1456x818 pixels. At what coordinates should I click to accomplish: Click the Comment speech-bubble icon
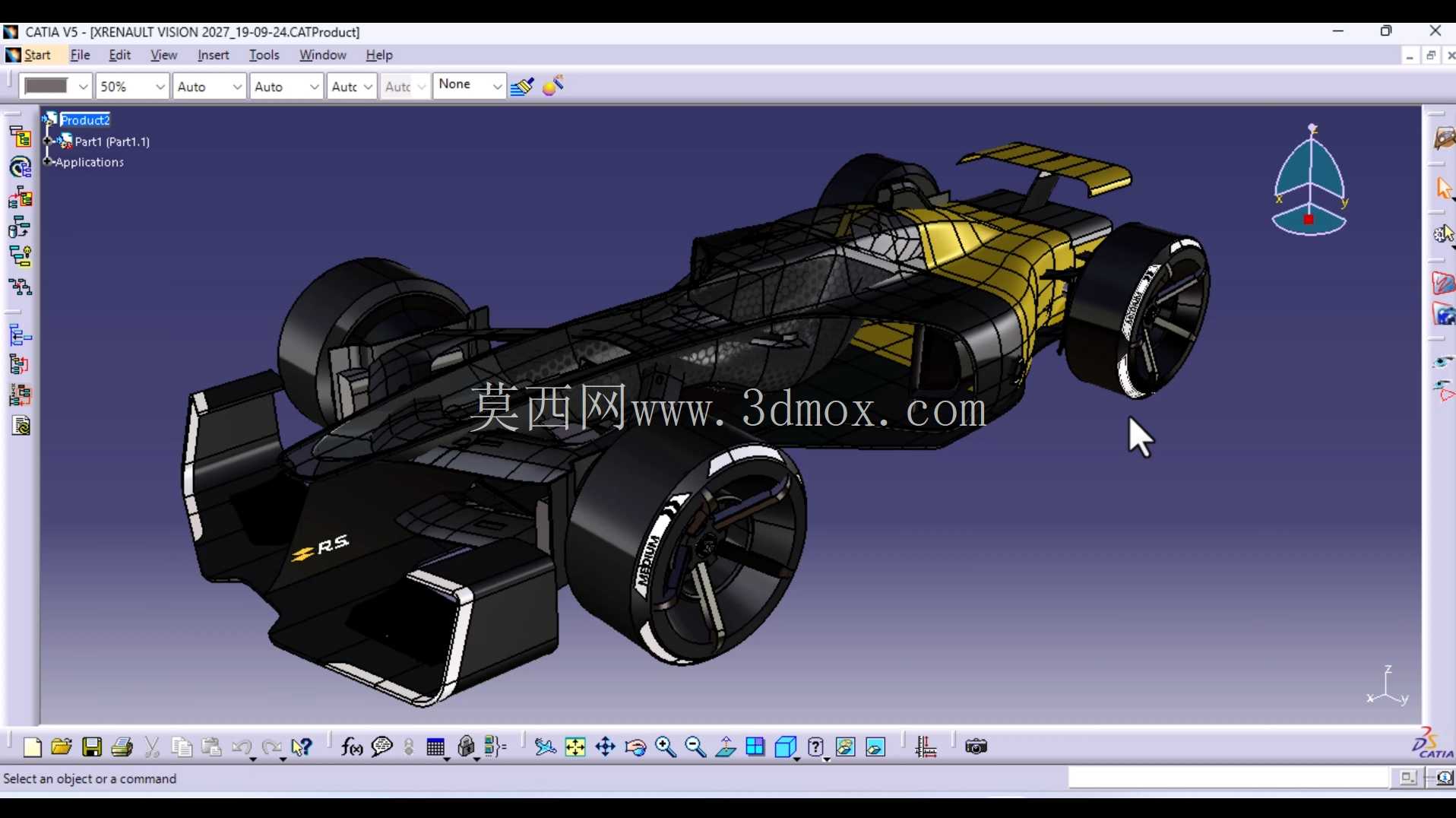click(381, 747)
